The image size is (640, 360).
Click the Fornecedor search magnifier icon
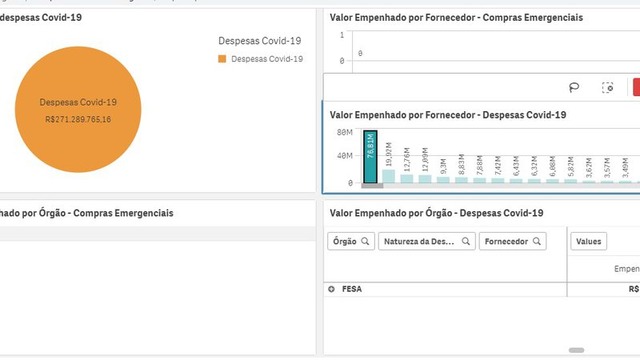(537, 241)
